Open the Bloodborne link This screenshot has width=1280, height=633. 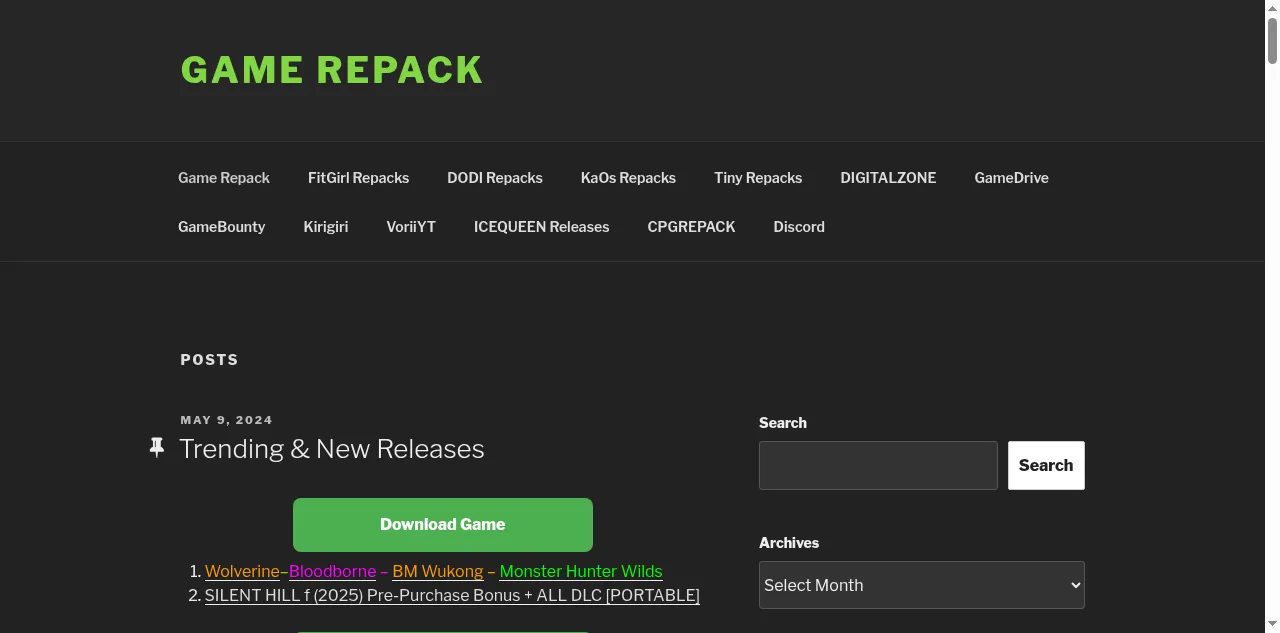(333, 572)
